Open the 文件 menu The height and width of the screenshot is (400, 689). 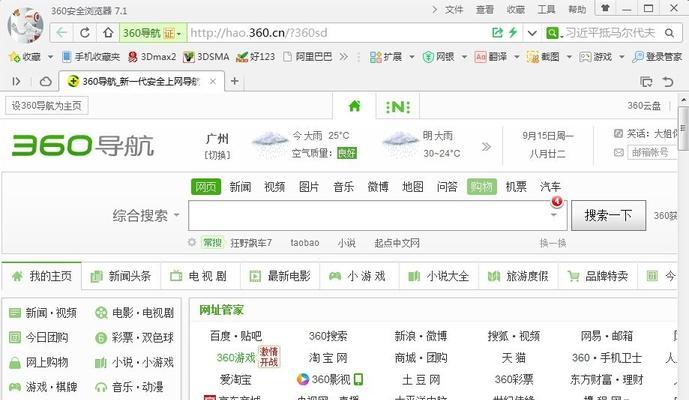pyautogui.click(x=454, y=9)
